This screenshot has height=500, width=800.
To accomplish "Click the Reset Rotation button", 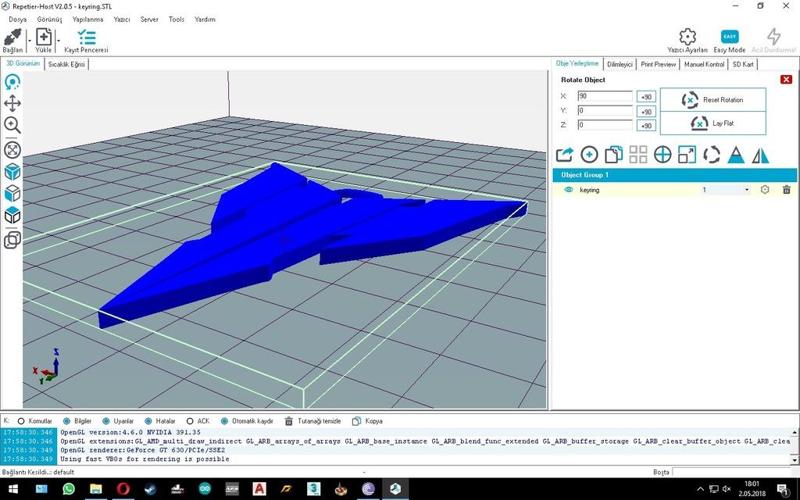I will (x=713, y=99).
